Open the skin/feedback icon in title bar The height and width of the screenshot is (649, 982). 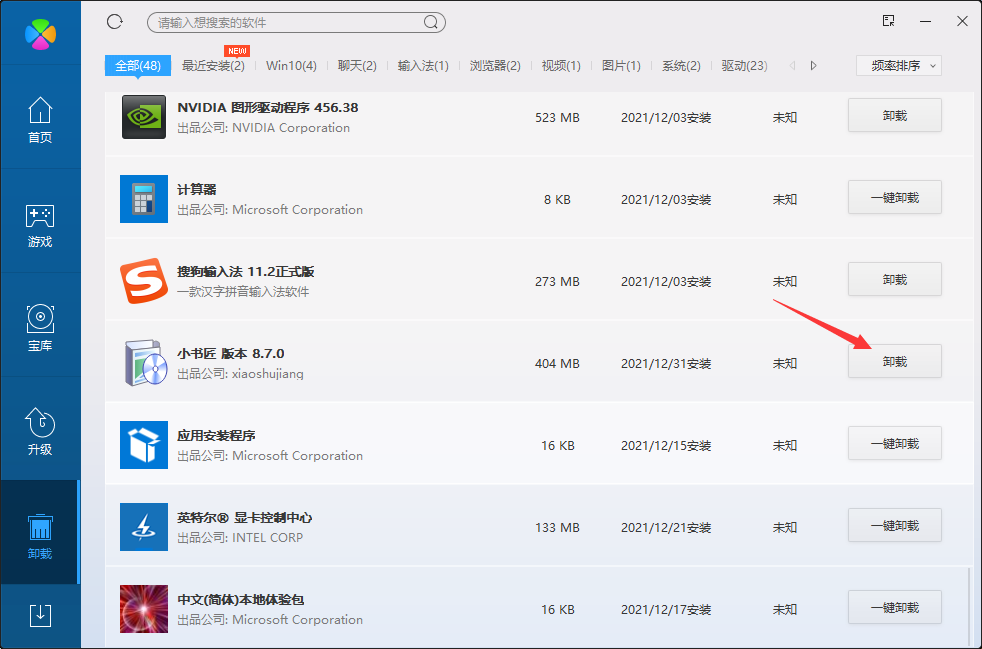889,21
